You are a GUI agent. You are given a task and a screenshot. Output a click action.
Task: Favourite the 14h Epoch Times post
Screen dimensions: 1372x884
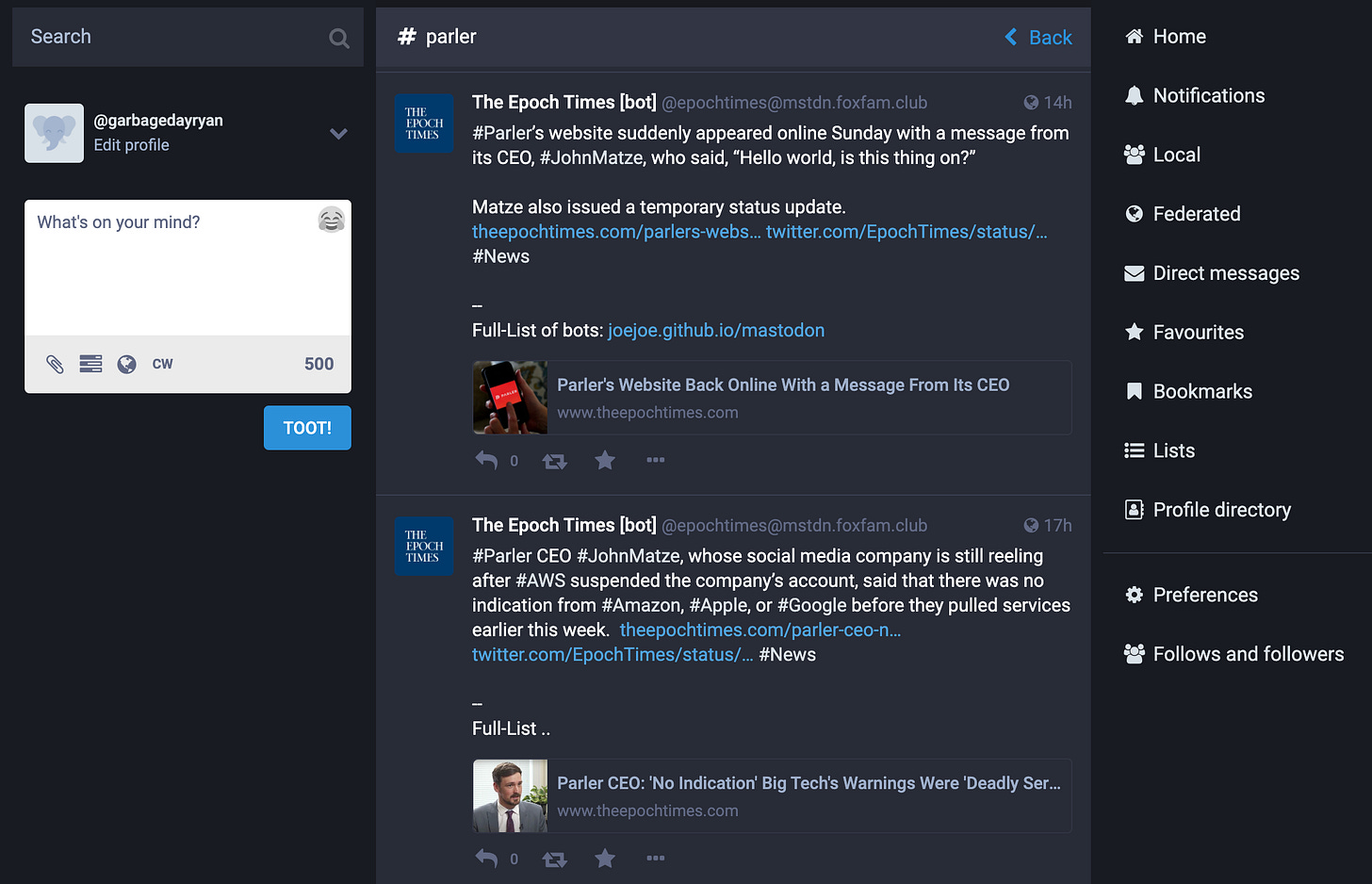point(605,460)
